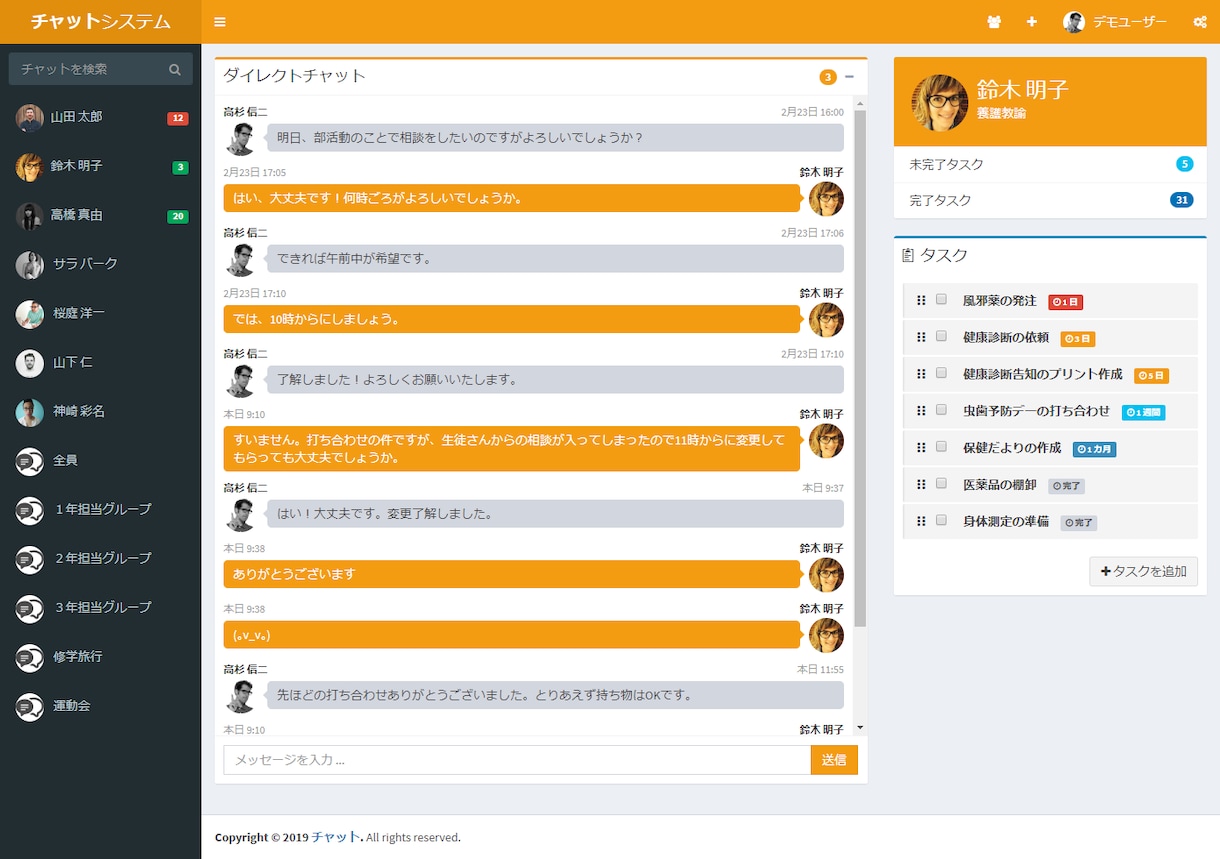Toggle the hamburger sidebar menu

(x=220, y=22)
